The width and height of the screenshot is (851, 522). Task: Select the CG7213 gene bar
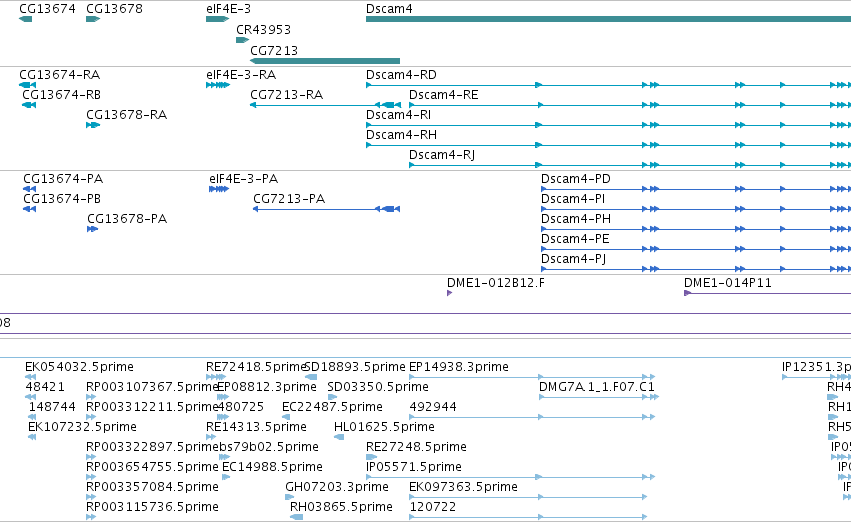point(325,61)
